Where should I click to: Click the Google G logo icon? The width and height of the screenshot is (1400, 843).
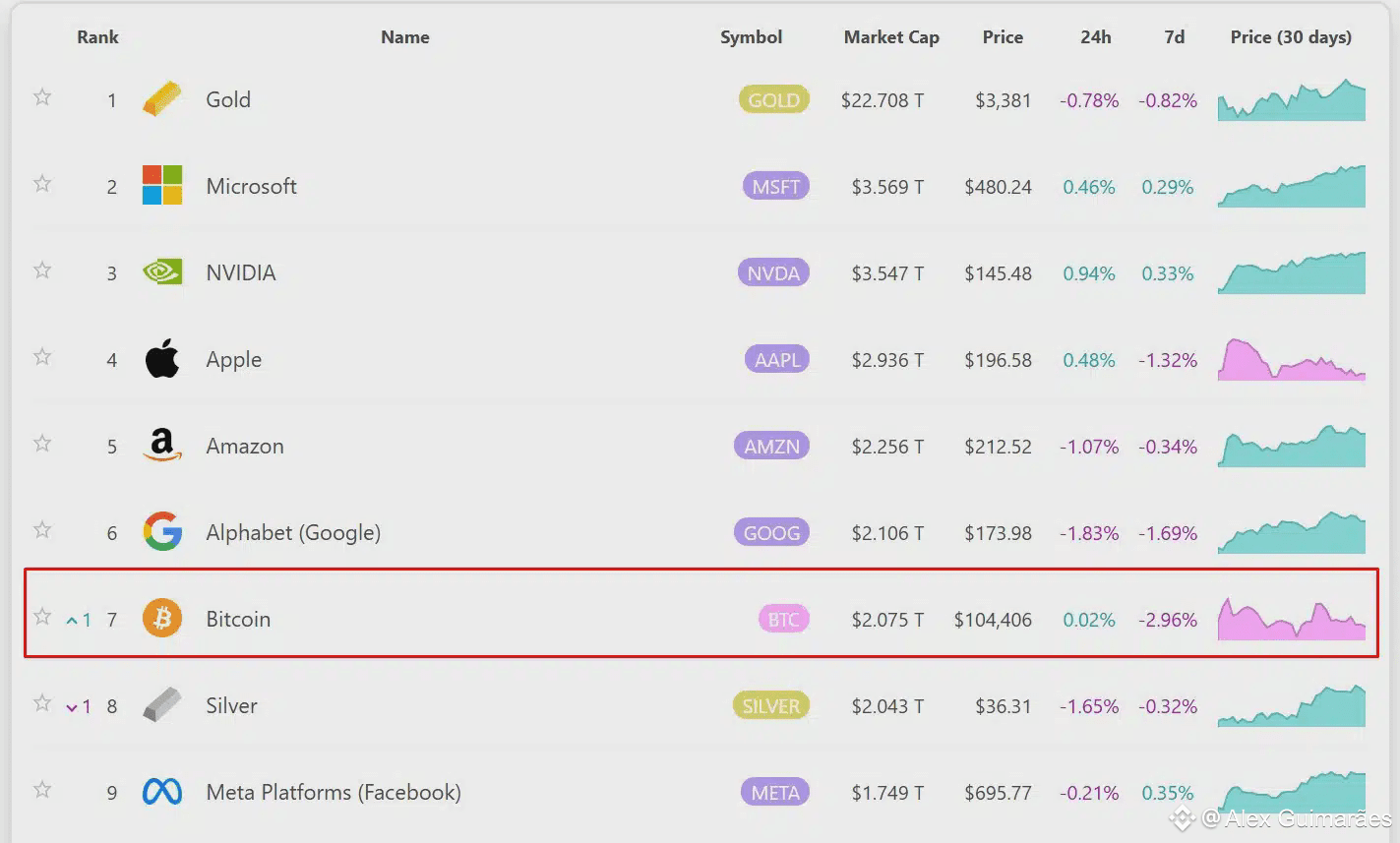(x=162, y=532)
